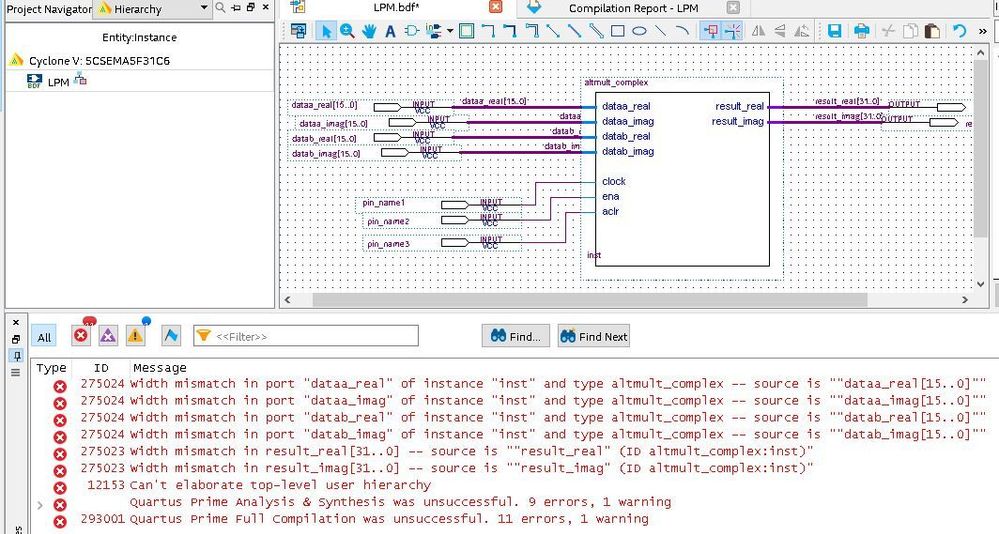Close the LPM.bdf tab
The width and height of the screenshot is (999, 534).
[495, 8]
